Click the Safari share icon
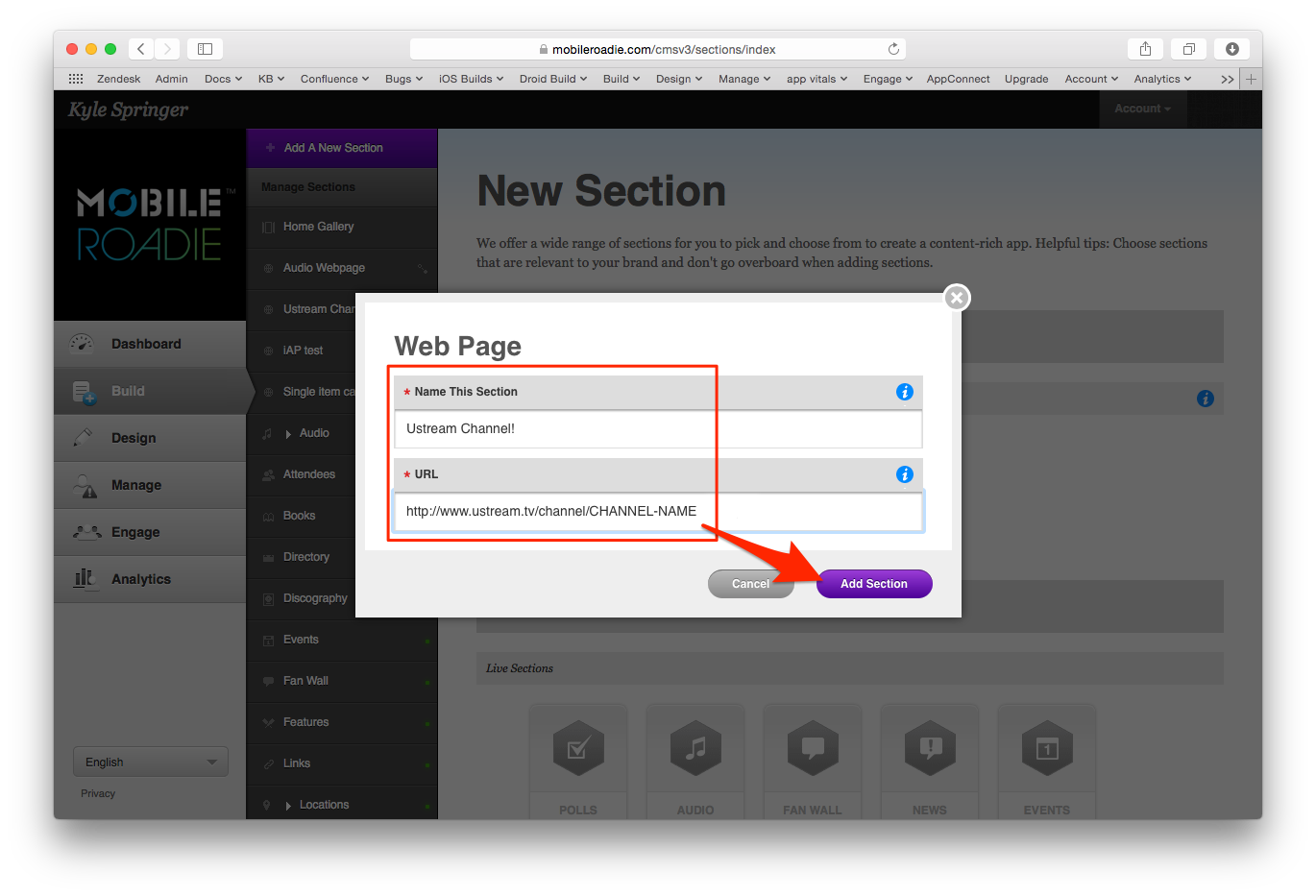Image resolution: width=1316 pixels, height=896 pixels. pyautogui.click(x=1145, y=49)
